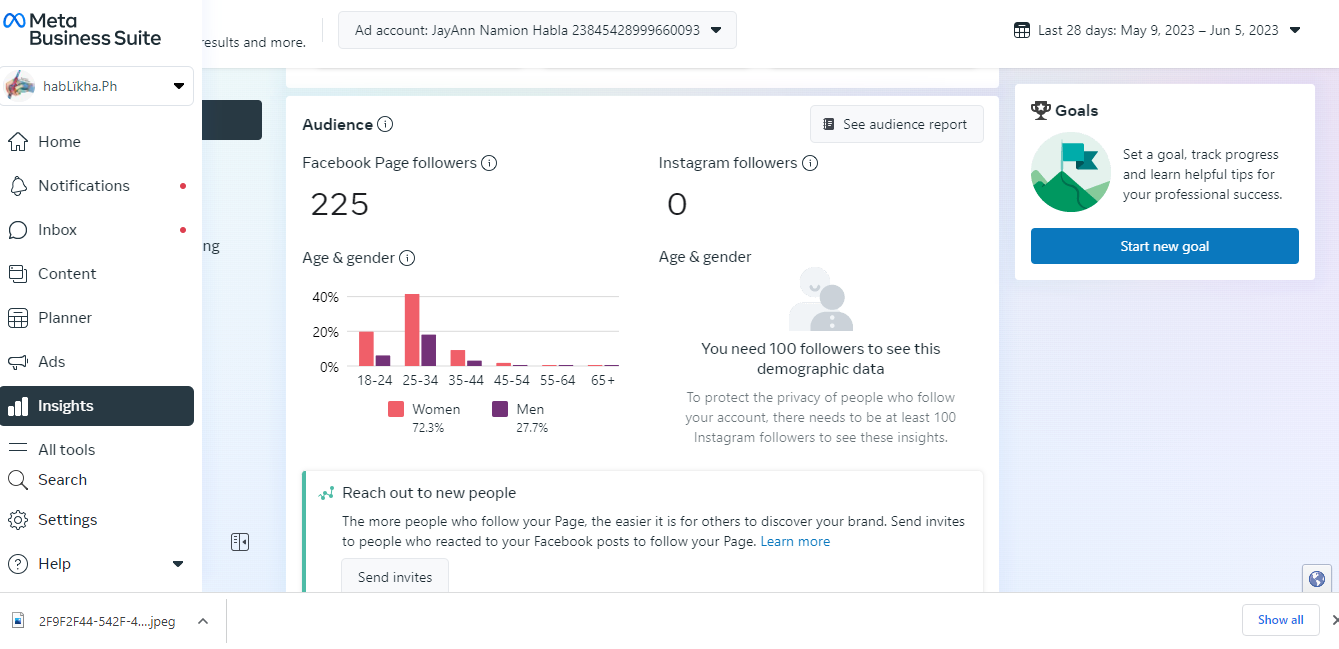The height and width of the screenshot is (649, 1339).
Task: Click the Settings gear icon
Action: [18, 520]
